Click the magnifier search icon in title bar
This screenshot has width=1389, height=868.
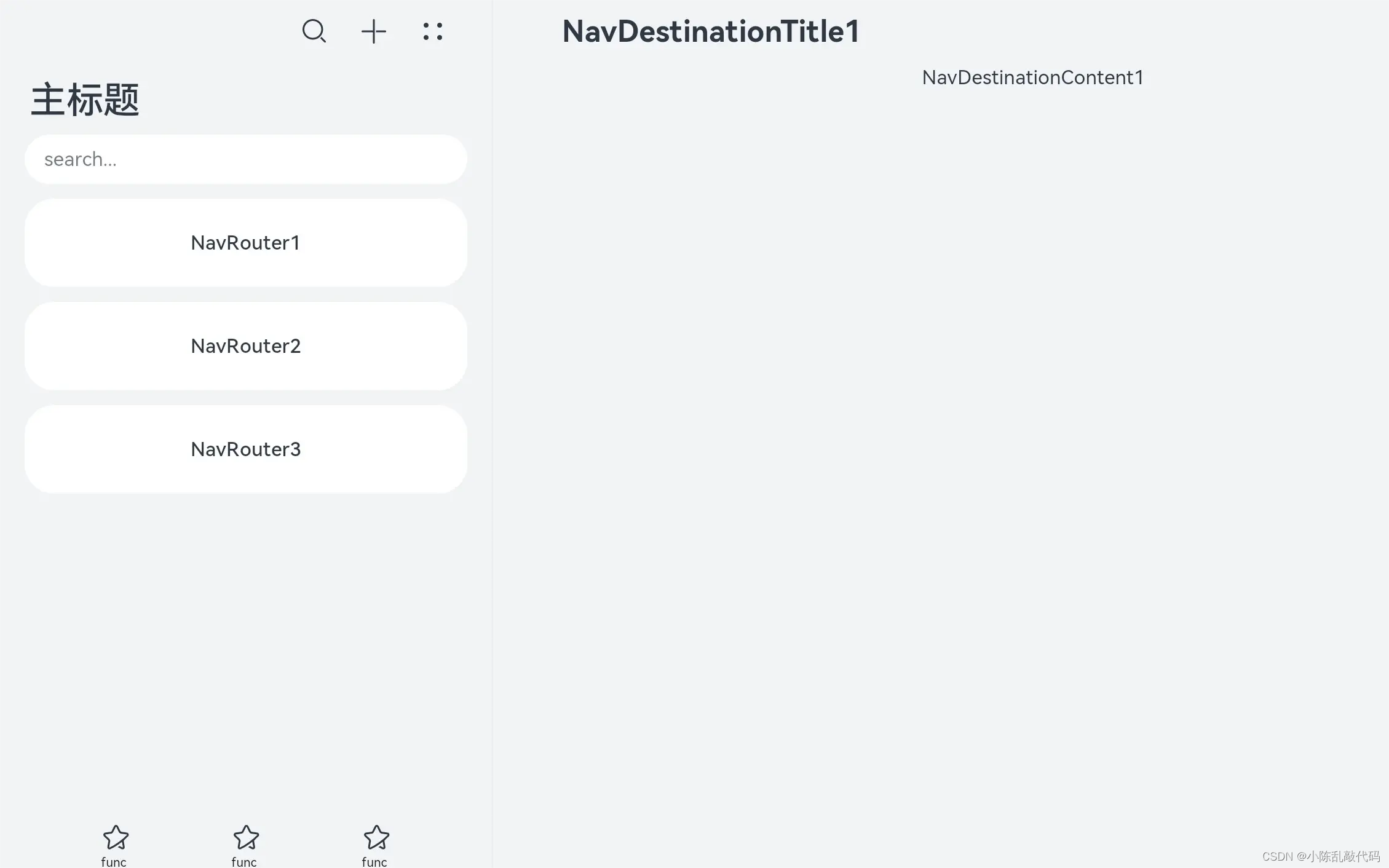pos(314,31)
